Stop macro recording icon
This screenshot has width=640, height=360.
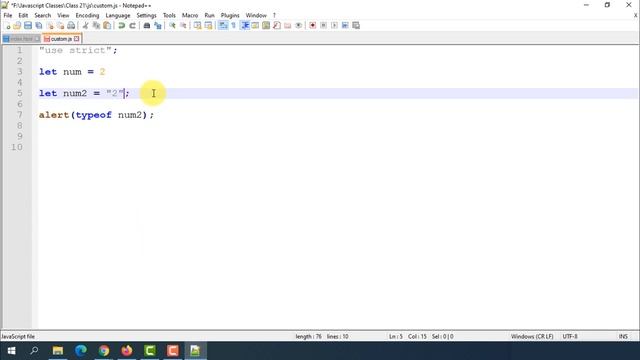323,26
